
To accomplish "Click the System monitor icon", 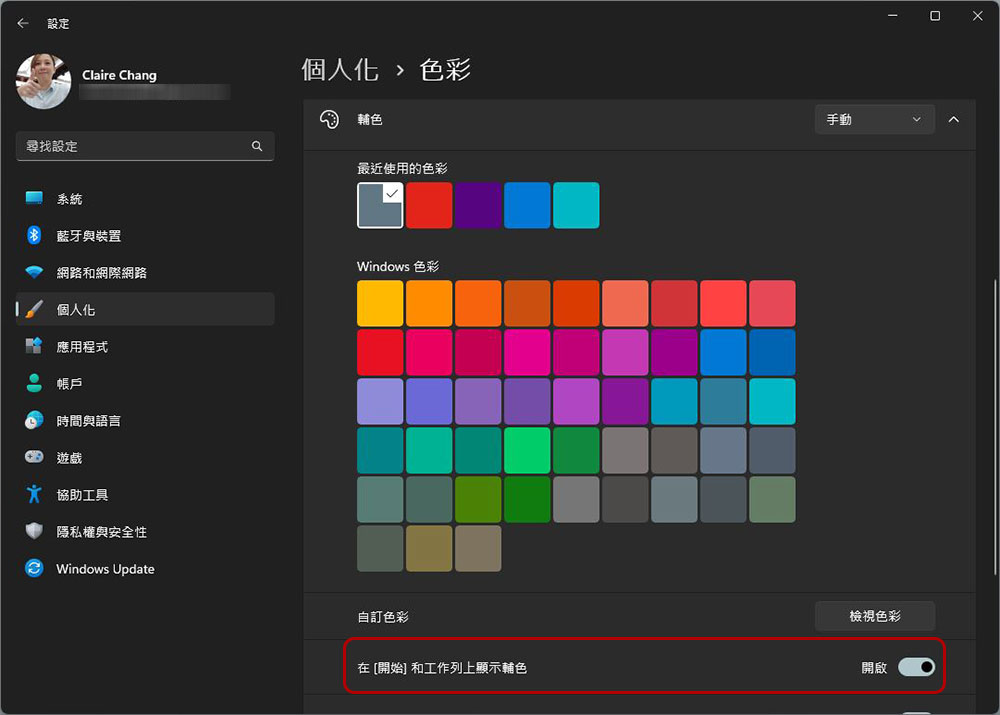I will (34, 198).
